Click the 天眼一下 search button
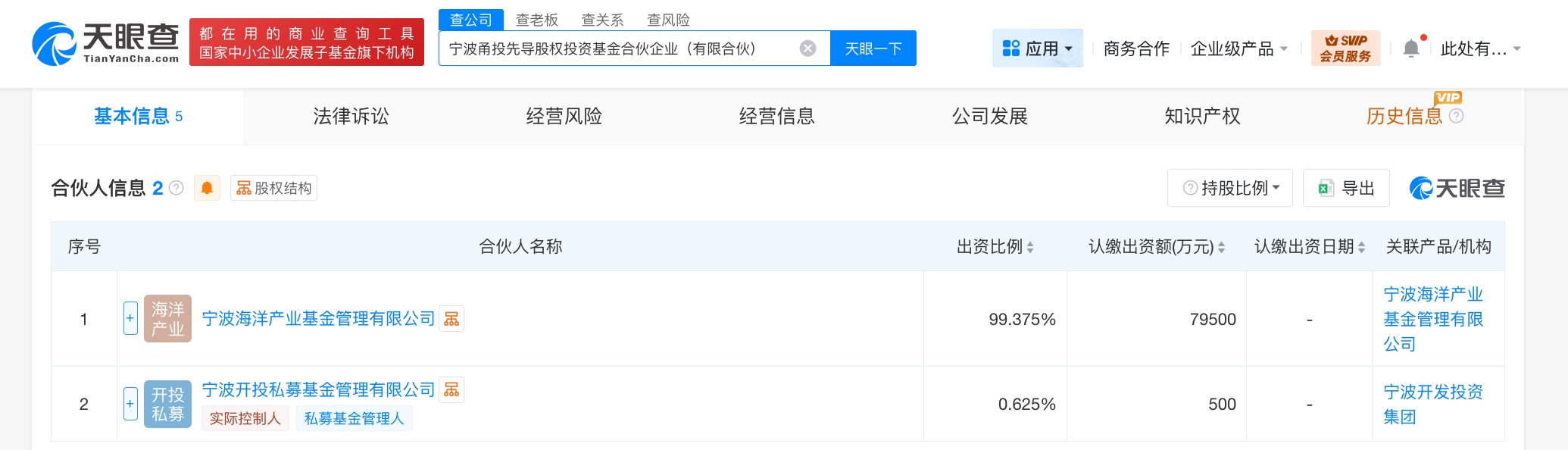Viewport: 1568px width, 450px height. pos(873,48)
